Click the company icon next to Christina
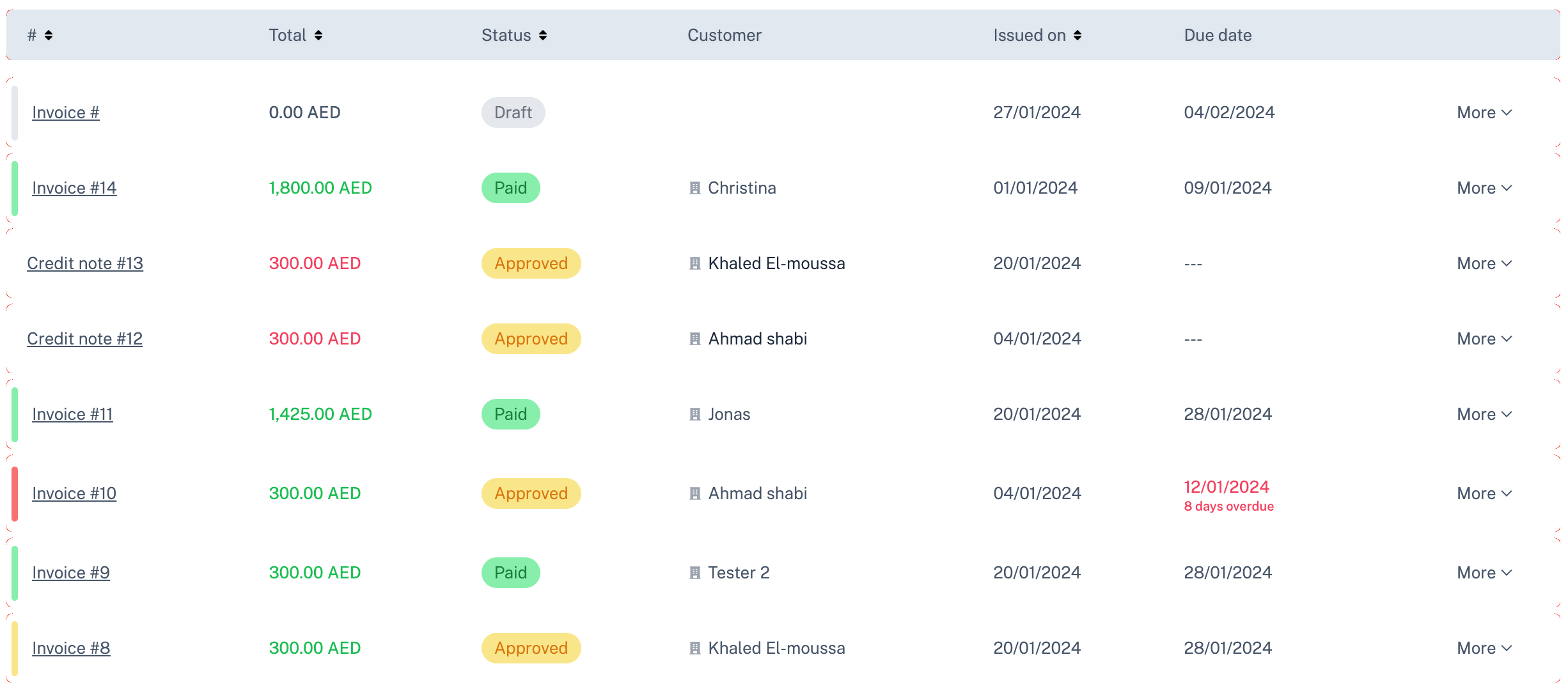This screenshot has height=689, width=1568. [x=695, y=188]
